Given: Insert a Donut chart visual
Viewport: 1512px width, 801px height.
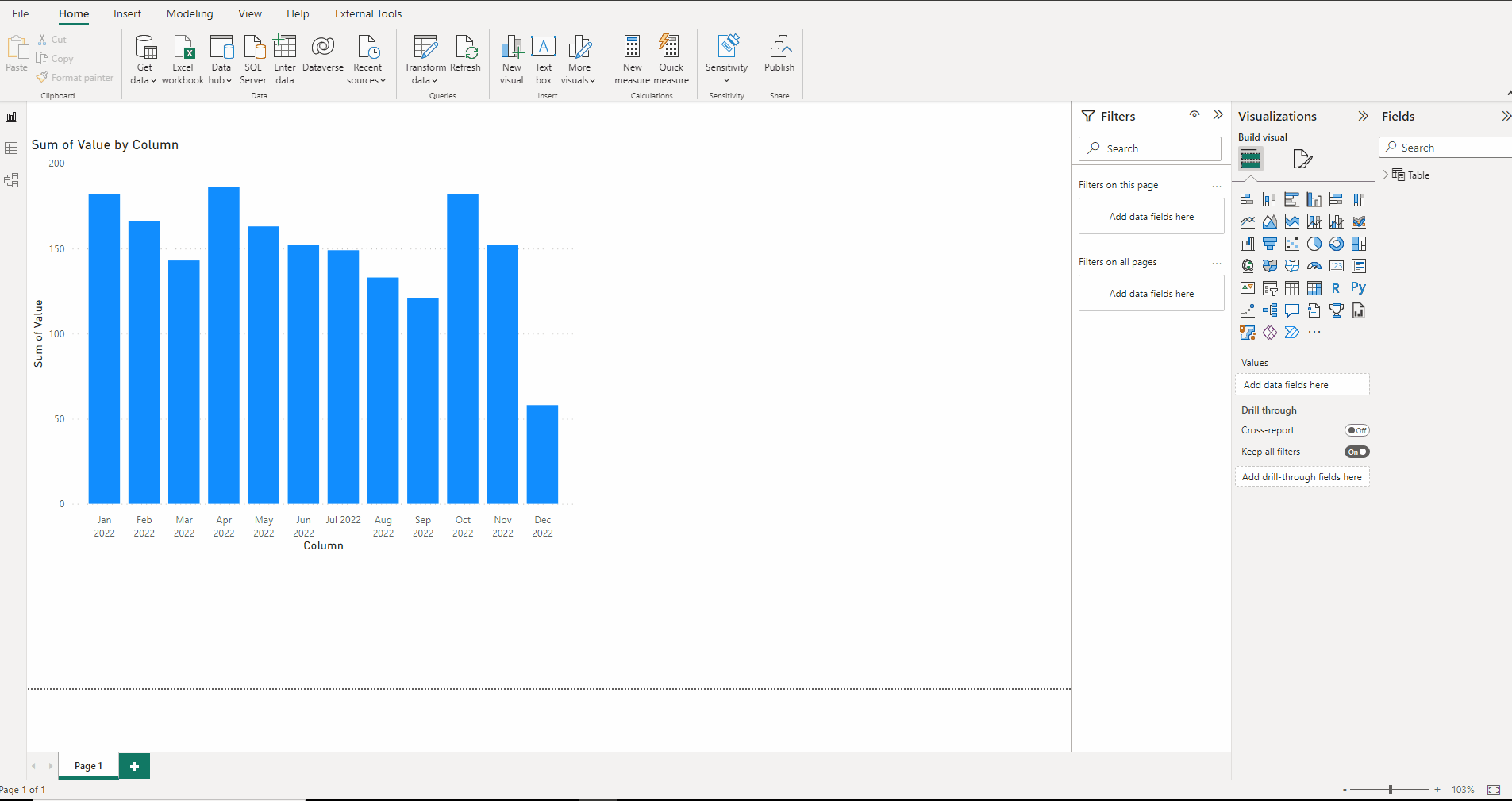Looking at the screenshot, I should (1337, 244).
